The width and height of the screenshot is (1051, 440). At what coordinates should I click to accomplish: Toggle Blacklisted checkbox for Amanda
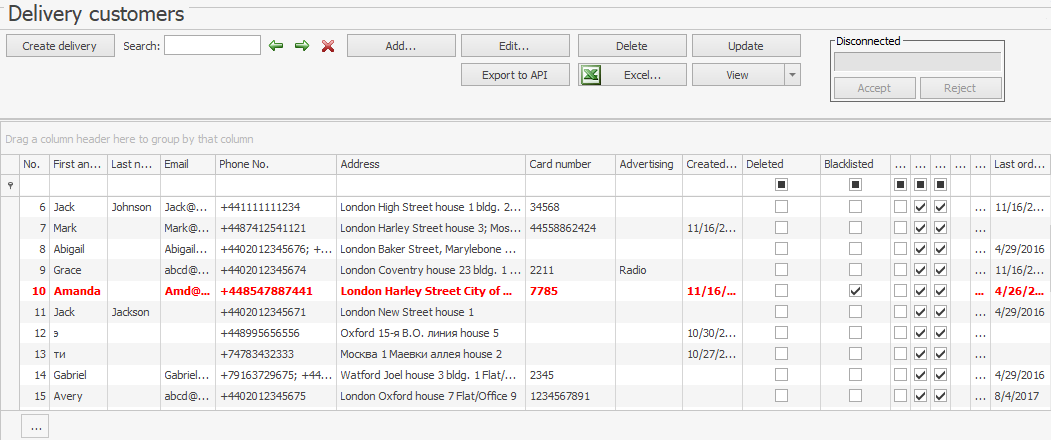tap(855, 291)
